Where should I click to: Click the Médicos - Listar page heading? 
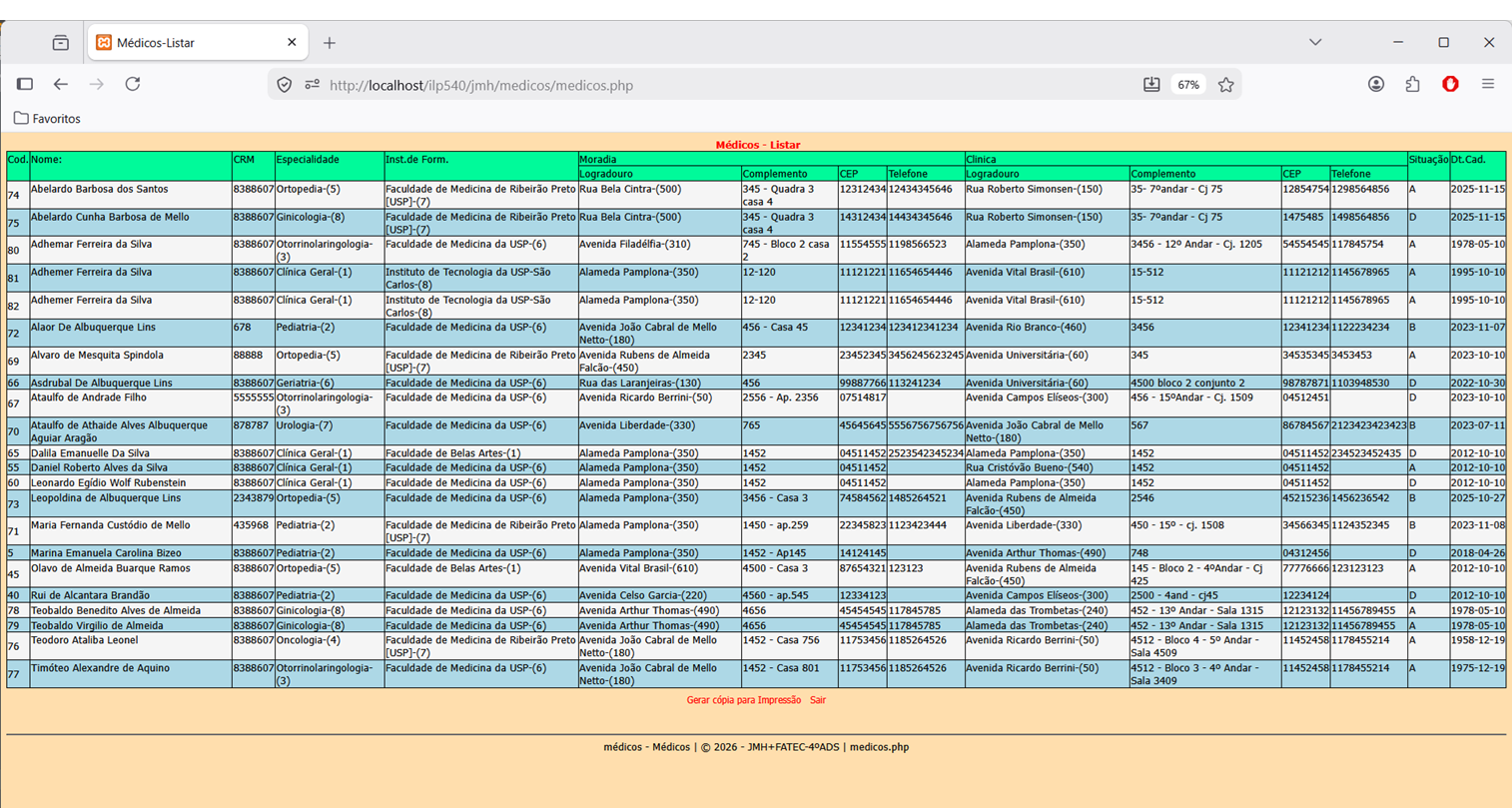click(757, 145)
